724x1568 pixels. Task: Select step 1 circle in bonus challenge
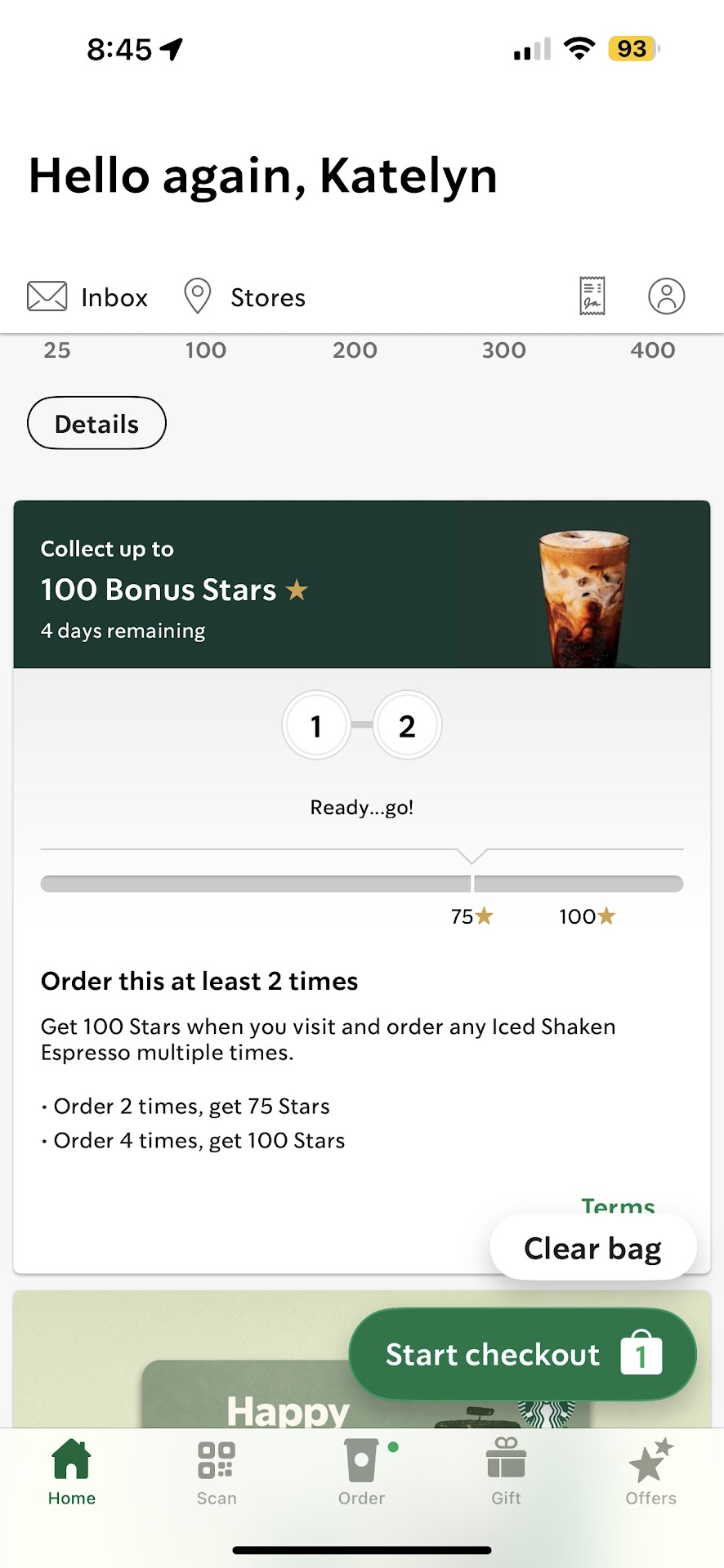coord(316,725)
